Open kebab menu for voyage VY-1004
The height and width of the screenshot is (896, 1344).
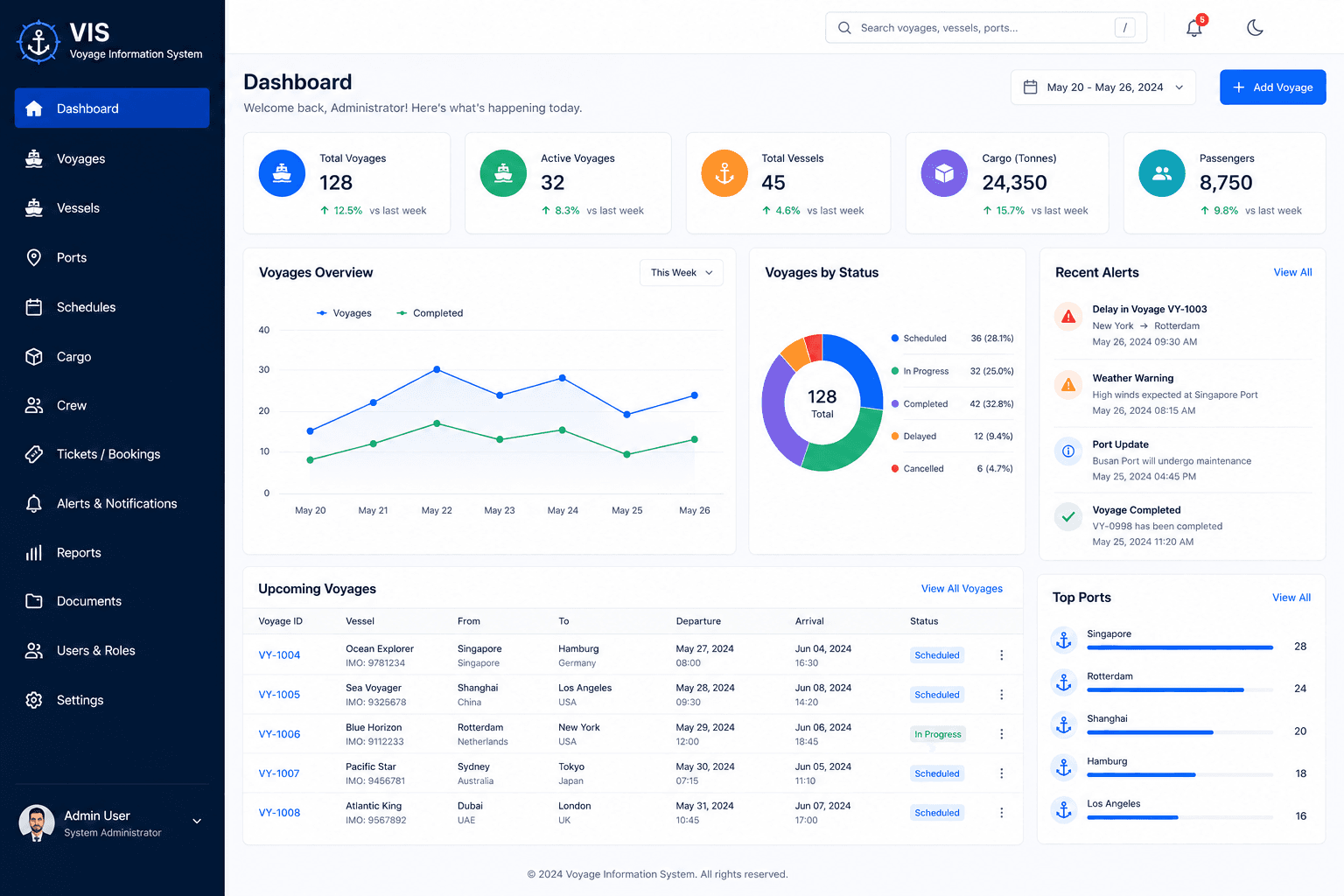click(1002, 655)
